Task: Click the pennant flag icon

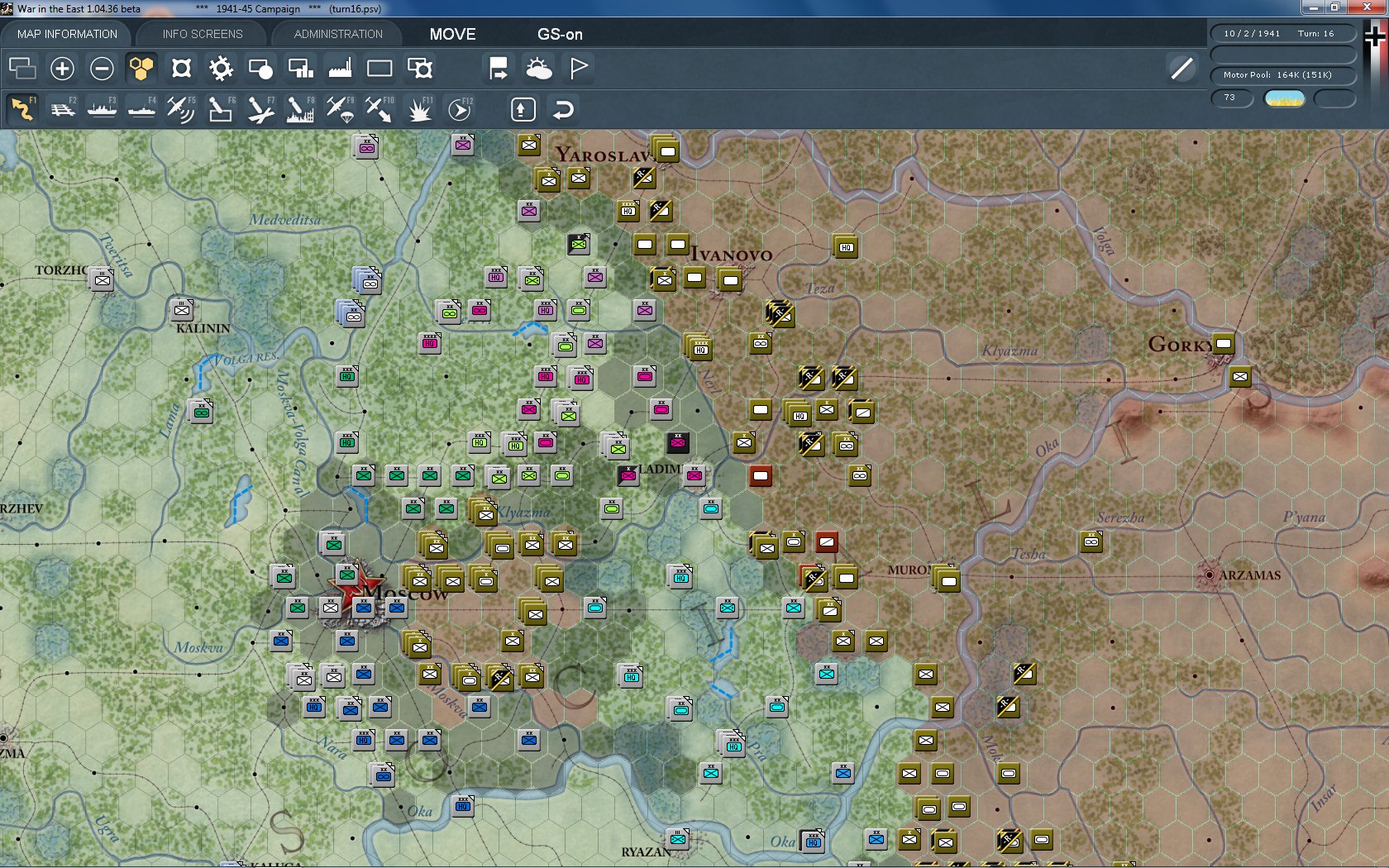Action: click(578, 69)
